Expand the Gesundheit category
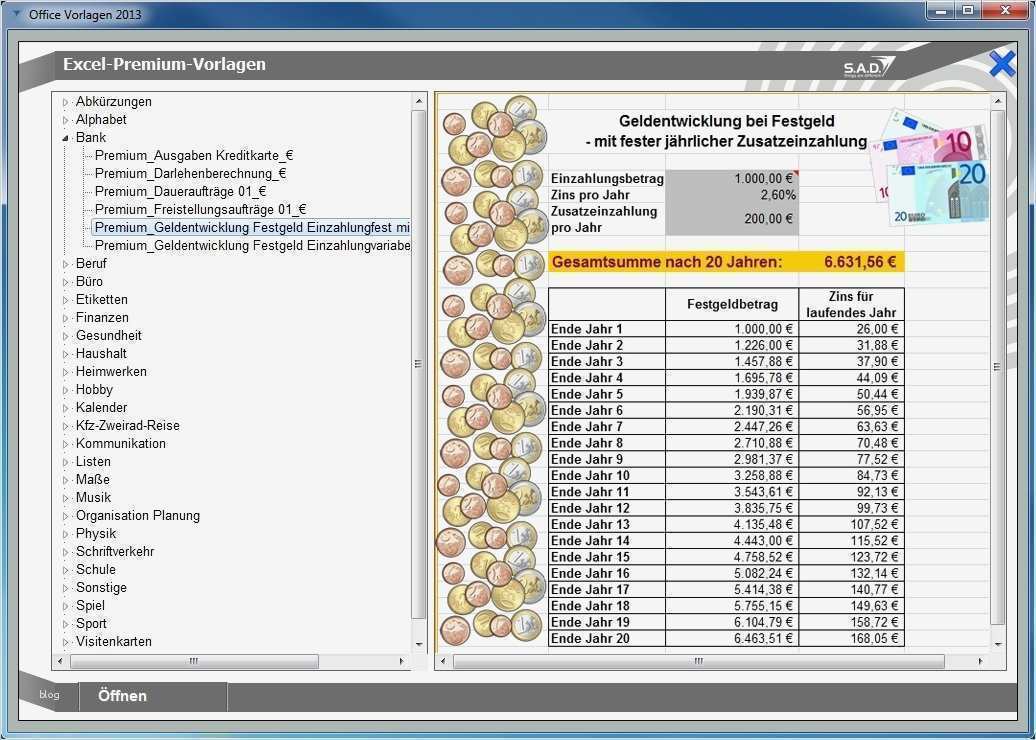1036x740 pixels. point(65,336)
